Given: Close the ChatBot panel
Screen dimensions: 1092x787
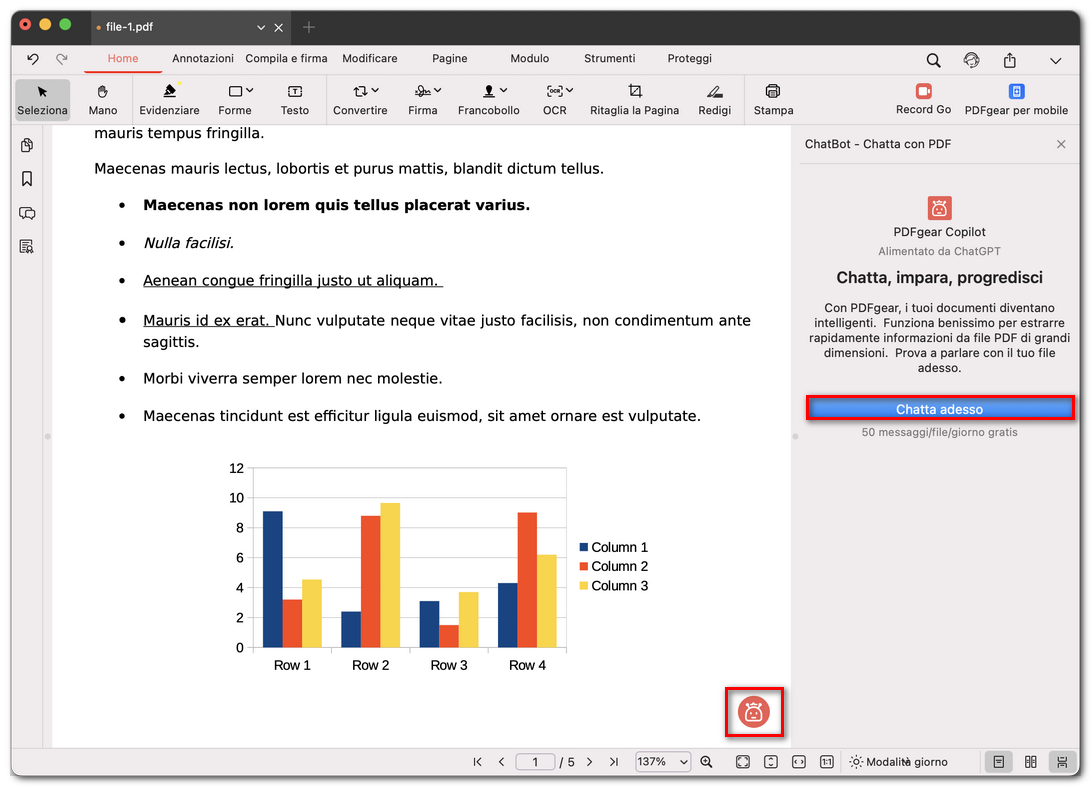Looking at the screenshot, I should [x=1061, y=143].
